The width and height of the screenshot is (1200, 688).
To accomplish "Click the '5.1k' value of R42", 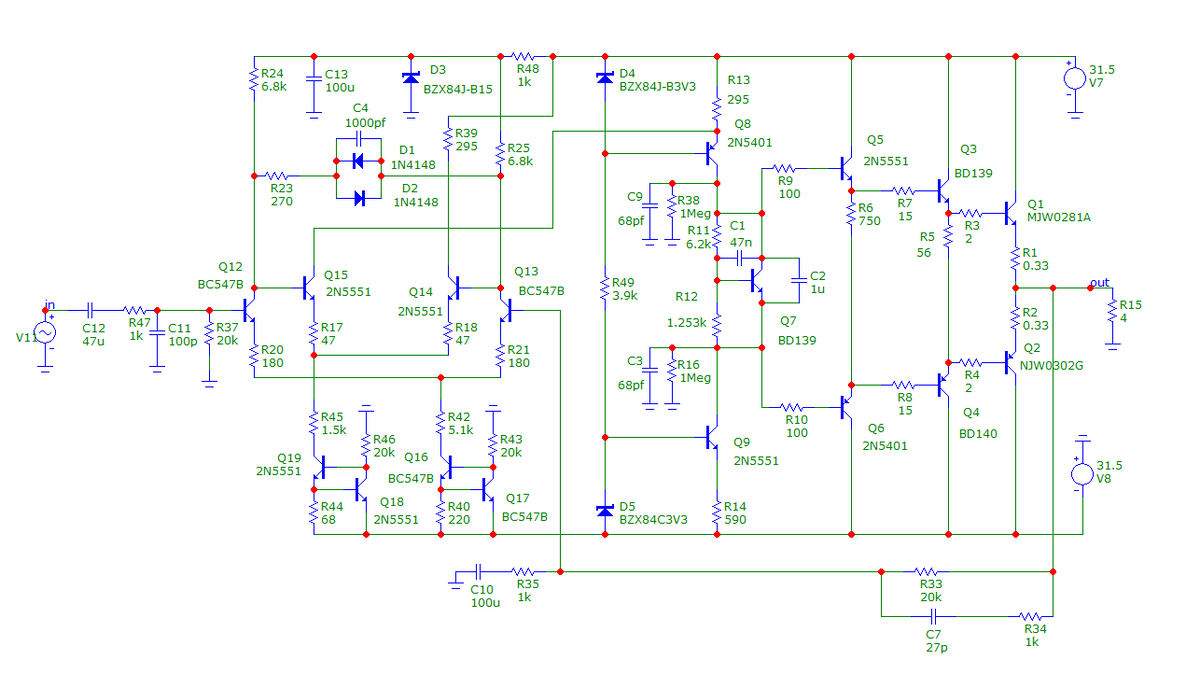I will 460,430.
